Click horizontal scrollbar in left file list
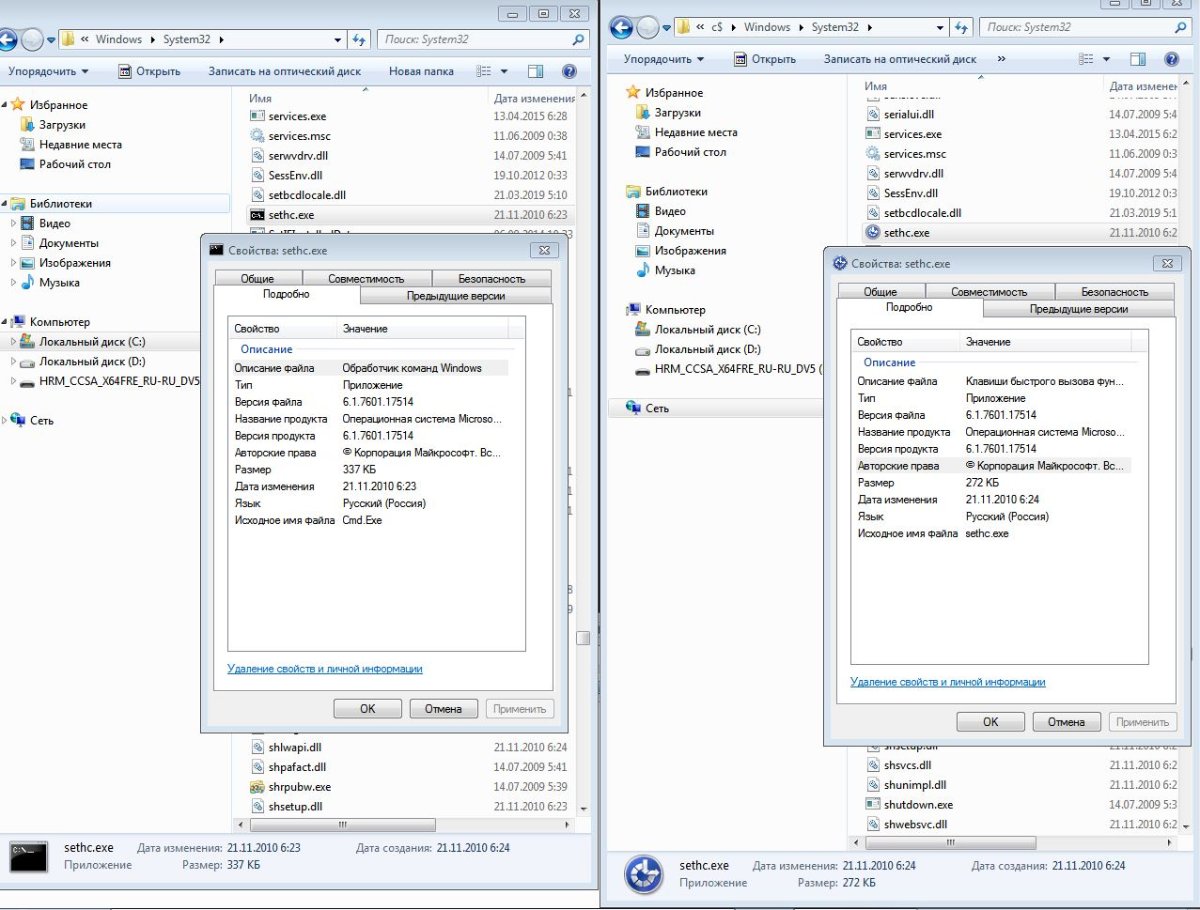This screenshot has width=1200, height=910. 342,826
